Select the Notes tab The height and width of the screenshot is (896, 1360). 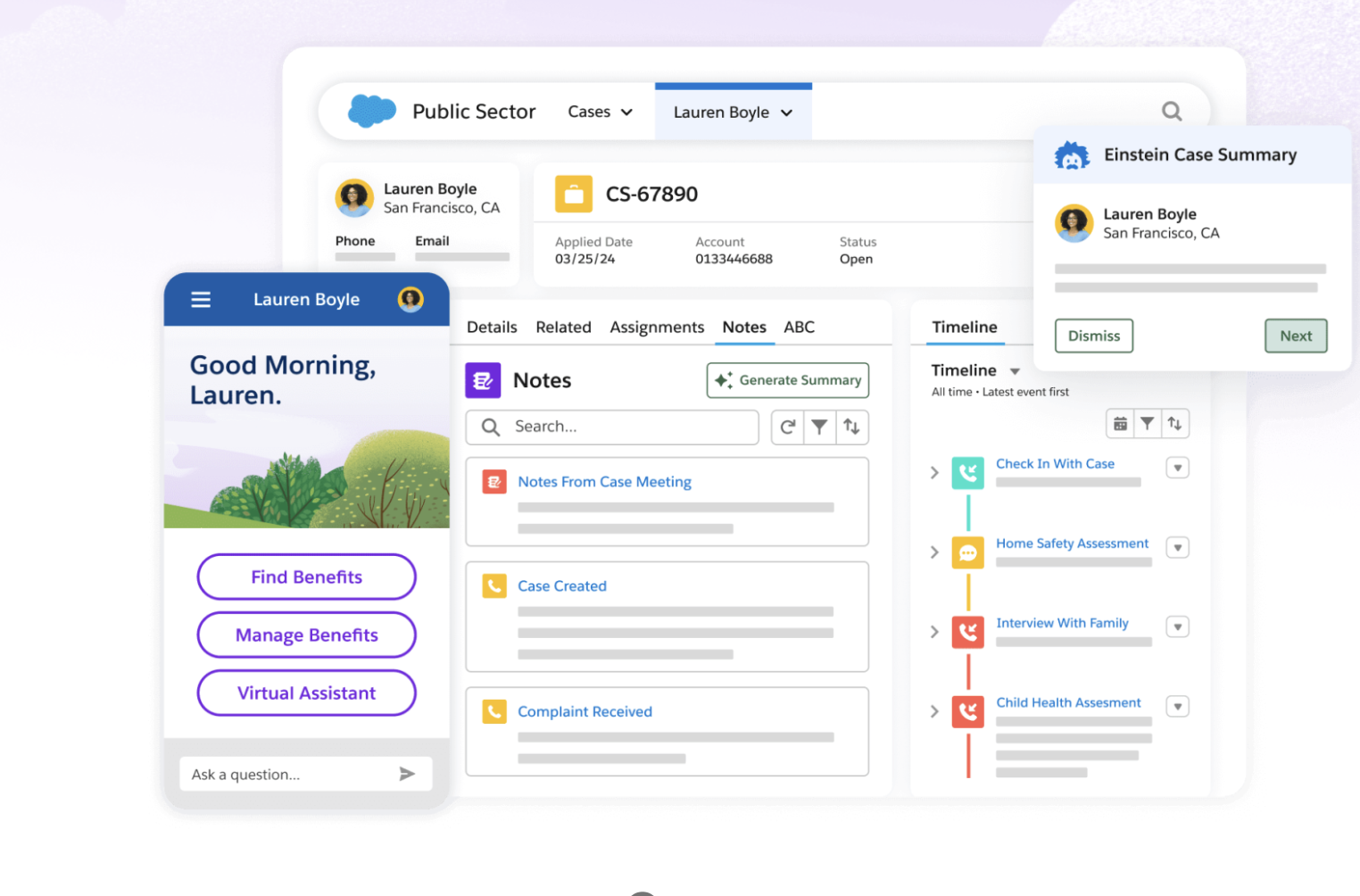[744, 328]
